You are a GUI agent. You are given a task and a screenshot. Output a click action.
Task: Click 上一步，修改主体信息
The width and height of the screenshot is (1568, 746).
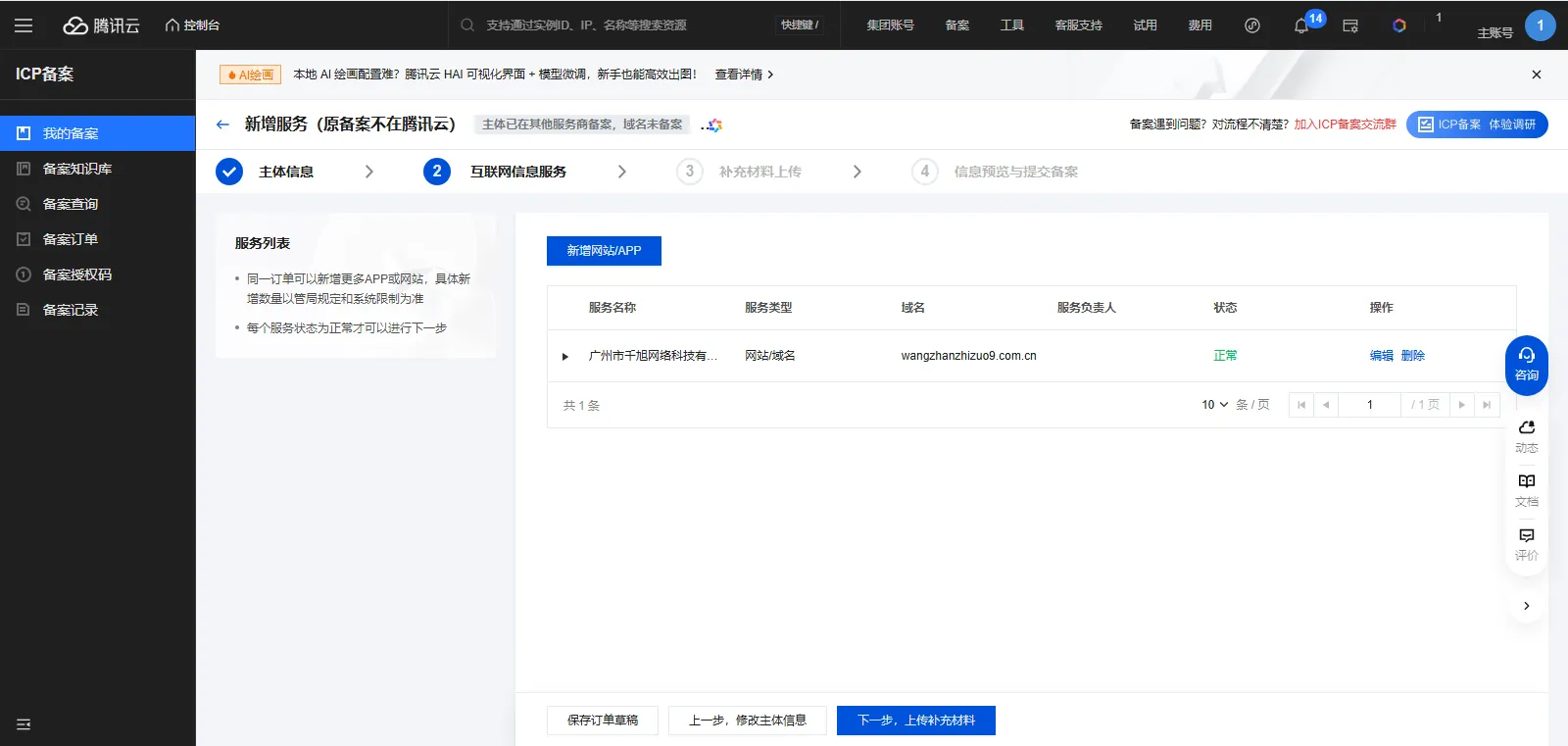point(748,721)
